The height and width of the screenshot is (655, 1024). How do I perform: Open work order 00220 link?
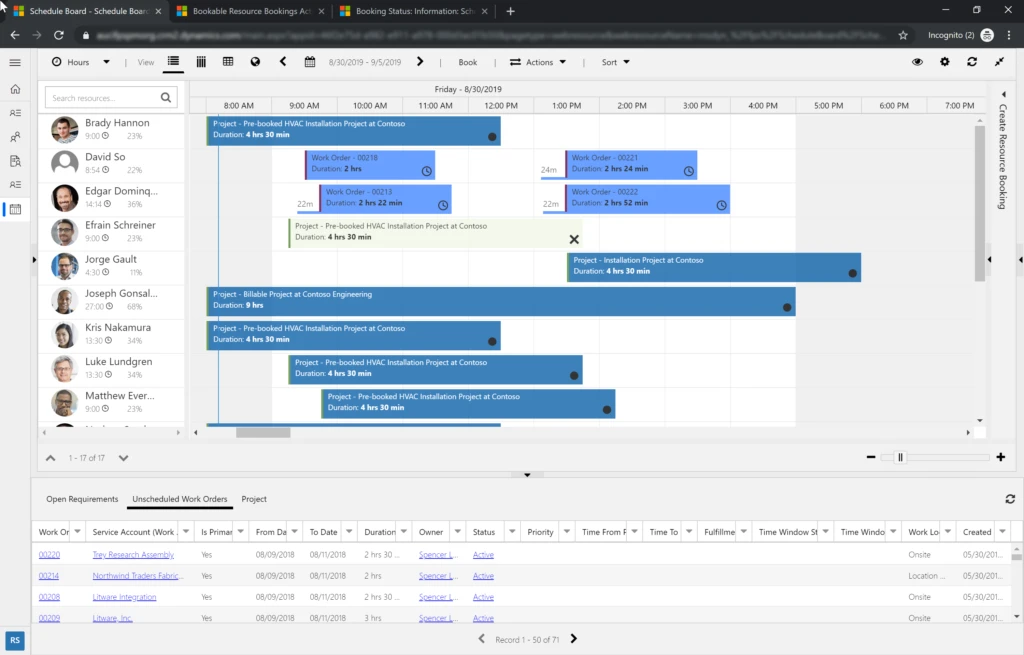pos(49,554)
